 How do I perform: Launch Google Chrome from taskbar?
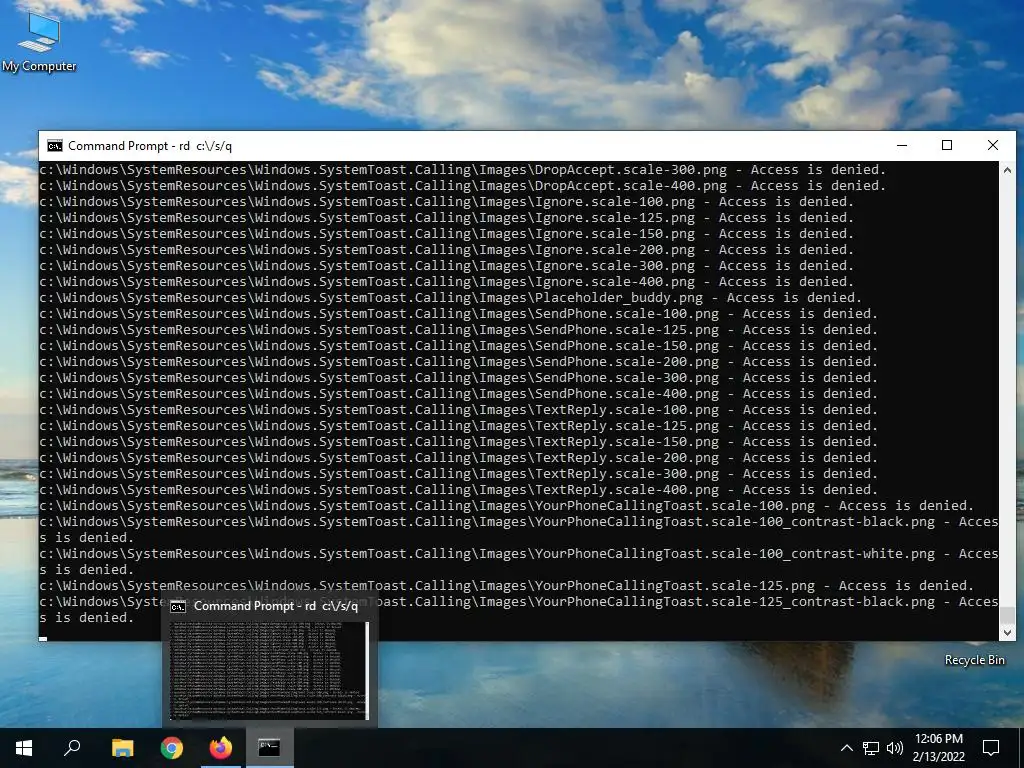coord(172,748)
